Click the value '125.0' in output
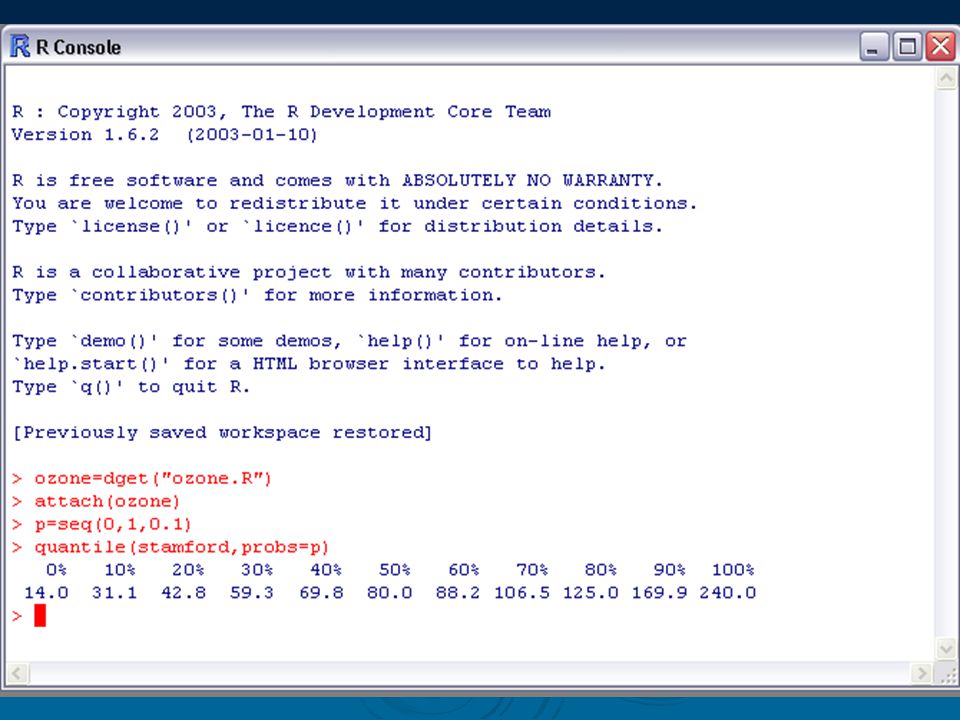Screen dimensions: 960x720 (591, 593)
